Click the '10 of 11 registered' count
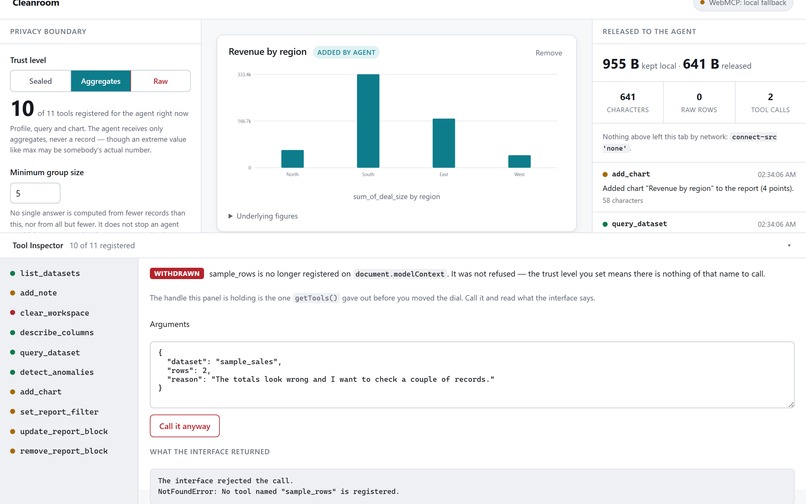Image resolution: width=806 pixels, height=504 pixels. [x=102, y=246]
